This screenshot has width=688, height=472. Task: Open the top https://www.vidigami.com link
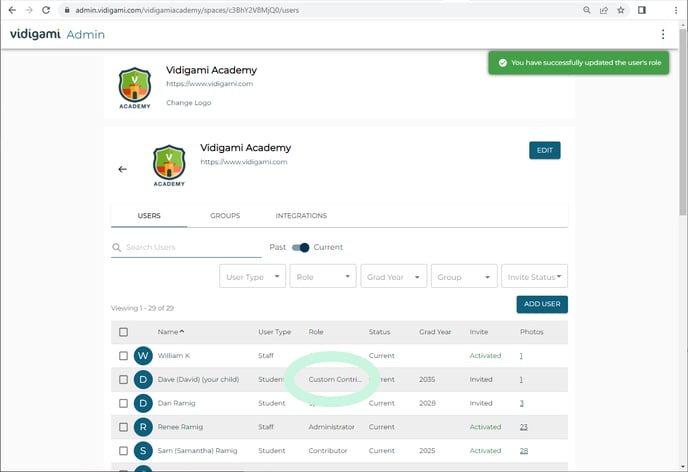209,84
